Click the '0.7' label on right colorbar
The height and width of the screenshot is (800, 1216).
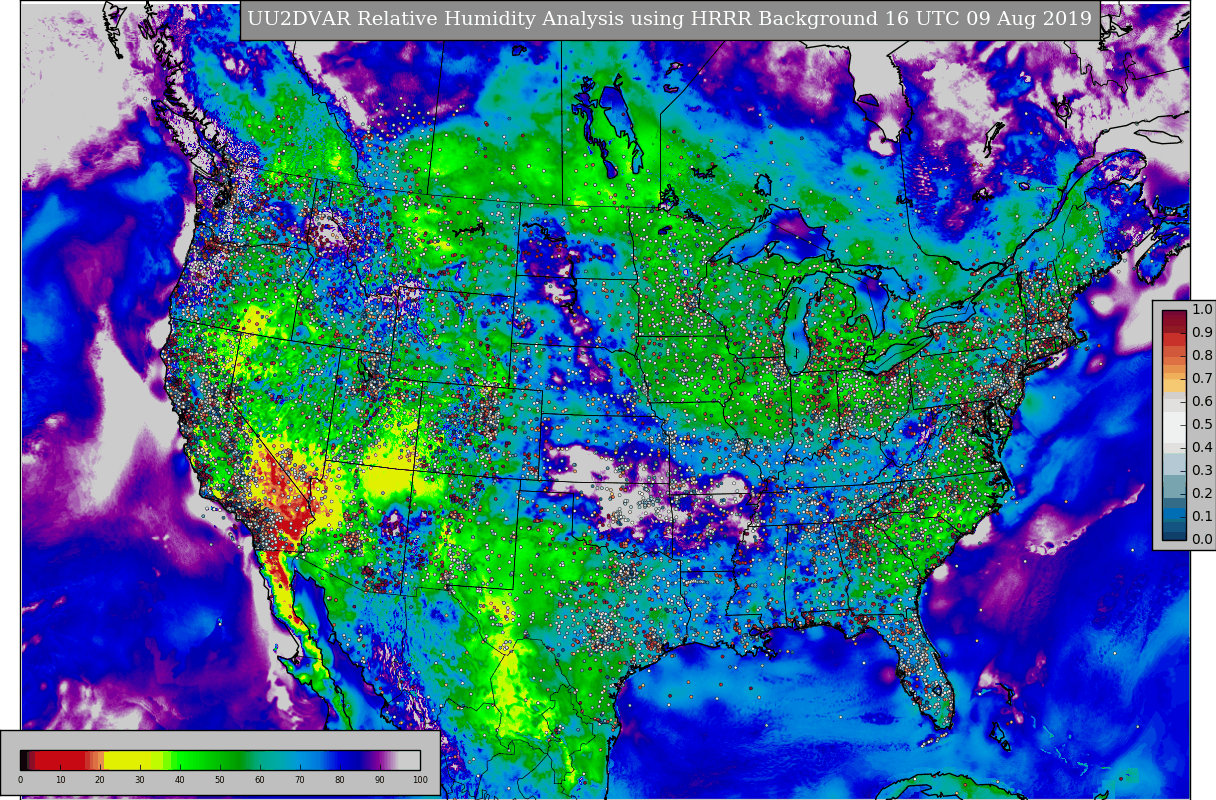[1202, 379]
